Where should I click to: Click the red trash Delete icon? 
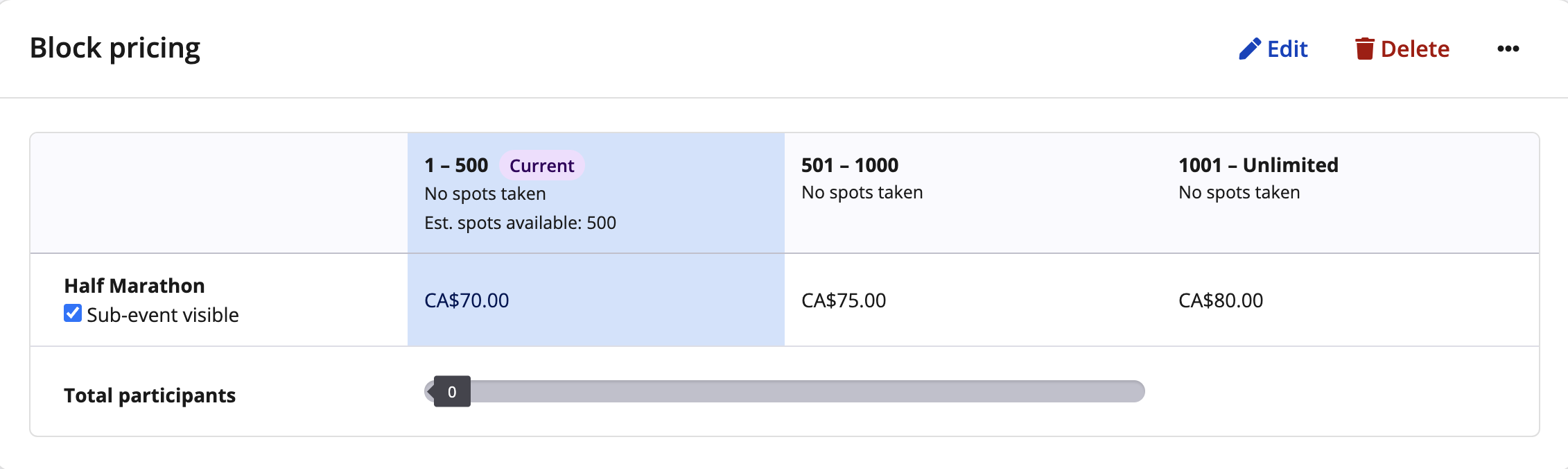(x=1364, y=49)
